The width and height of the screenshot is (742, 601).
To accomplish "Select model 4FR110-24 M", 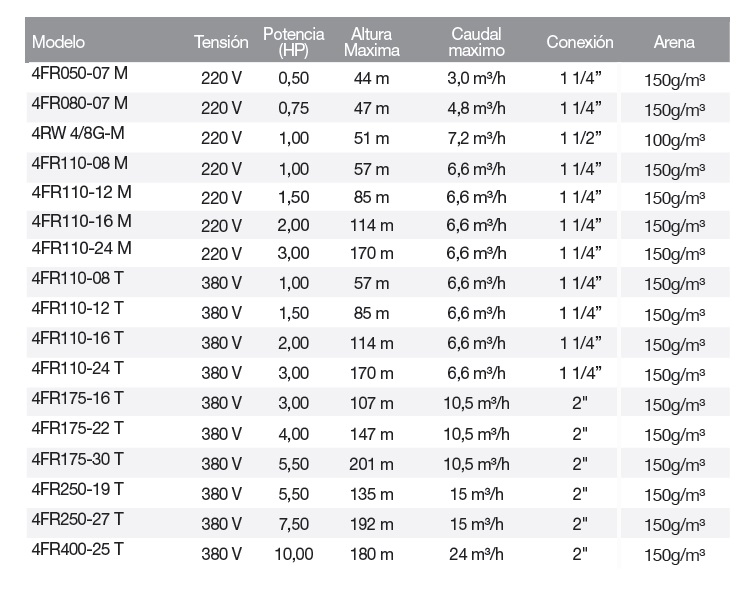I will pos(81,248).
